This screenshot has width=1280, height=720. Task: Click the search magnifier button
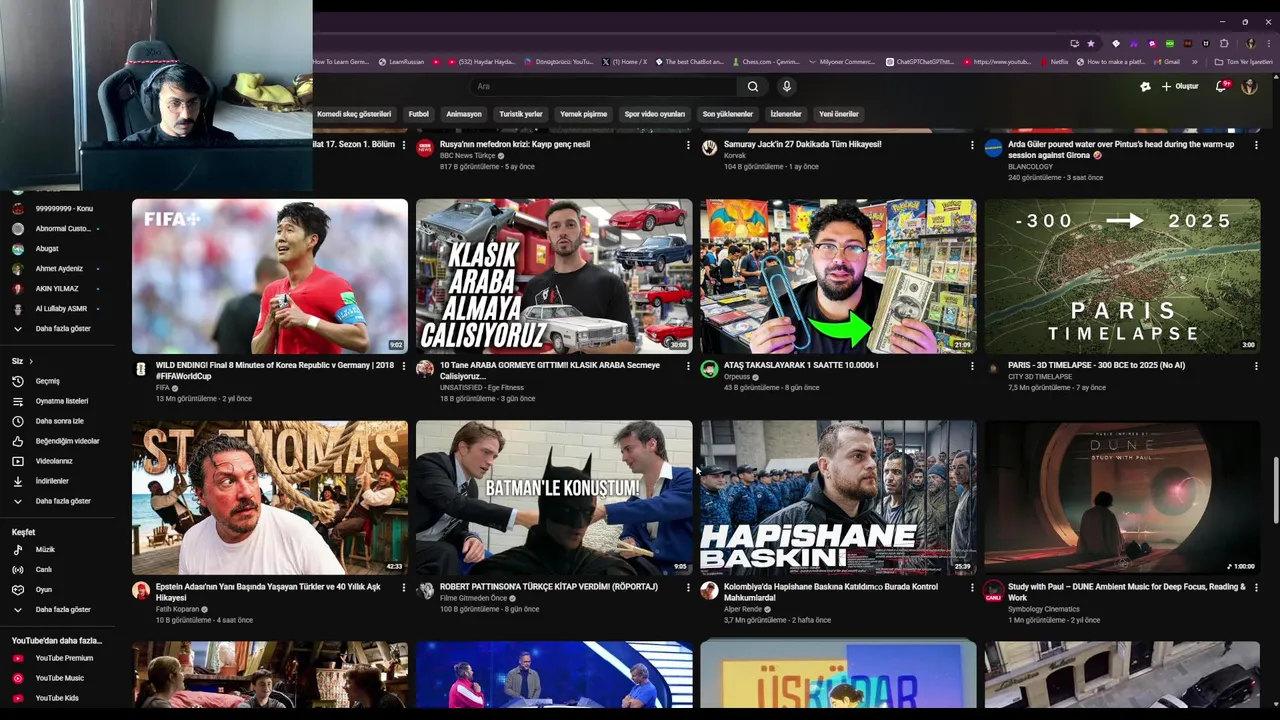click(x=752, y=87)
